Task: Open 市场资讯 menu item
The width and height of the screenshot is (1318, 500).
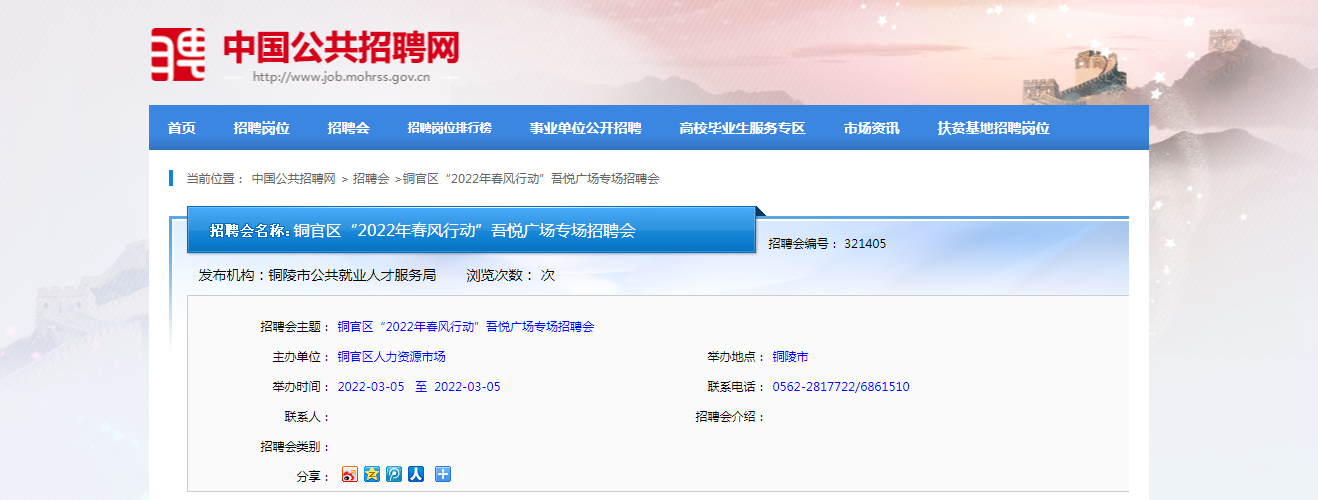Action: click(x=870, y=128)
